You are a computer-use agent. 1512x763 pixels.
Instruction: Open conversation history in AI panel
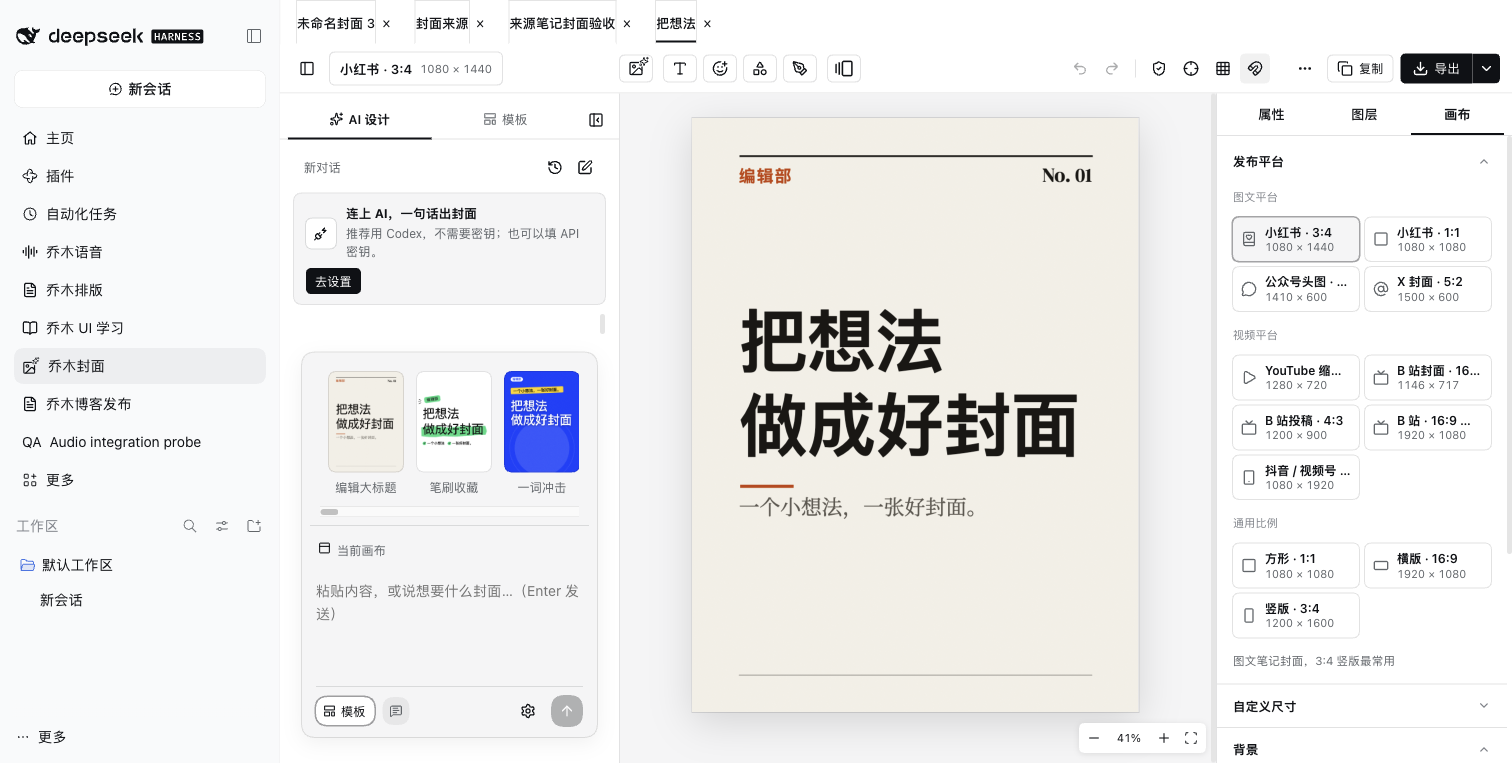pyautogui.click(x=555, y=167)
